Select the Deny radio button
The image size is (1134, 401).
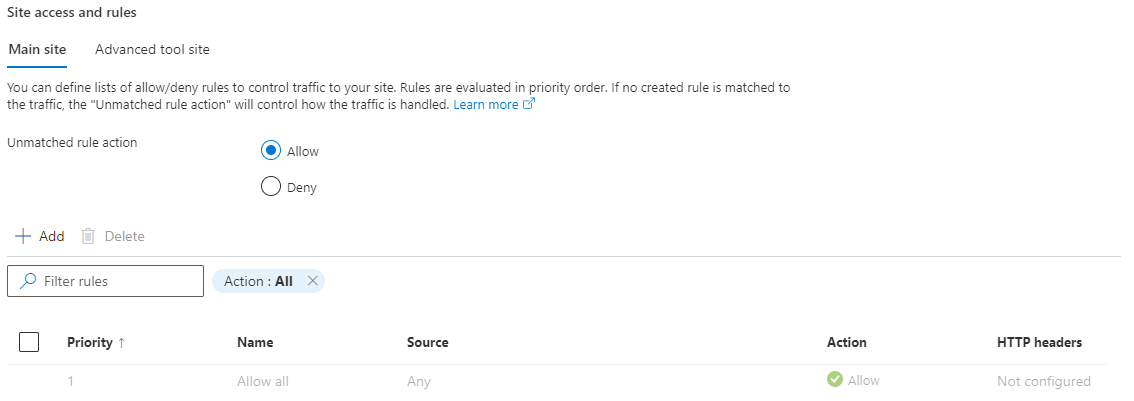click(270, 187)
